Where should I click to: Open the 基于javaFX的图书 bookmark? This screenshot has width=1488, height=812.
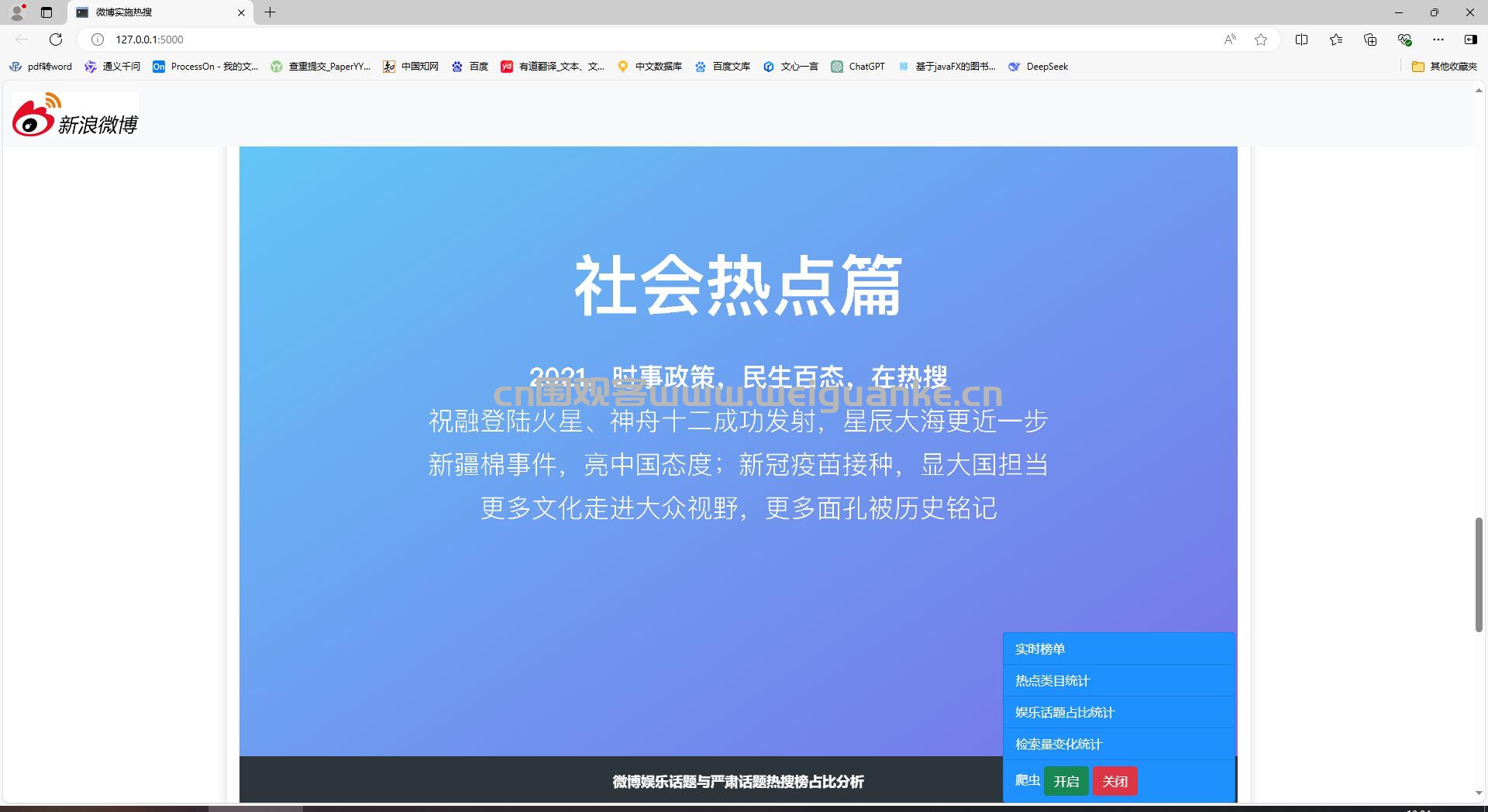[x=947, y=67]
